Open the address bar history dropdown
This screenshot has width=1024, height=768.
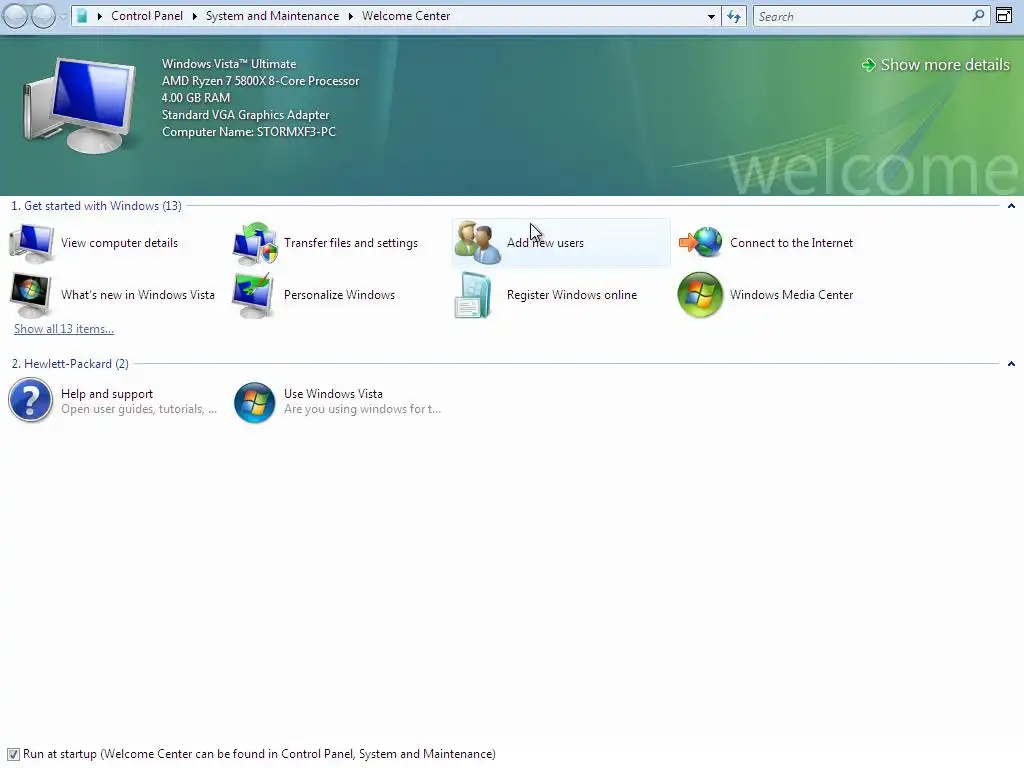click(711, 16)
